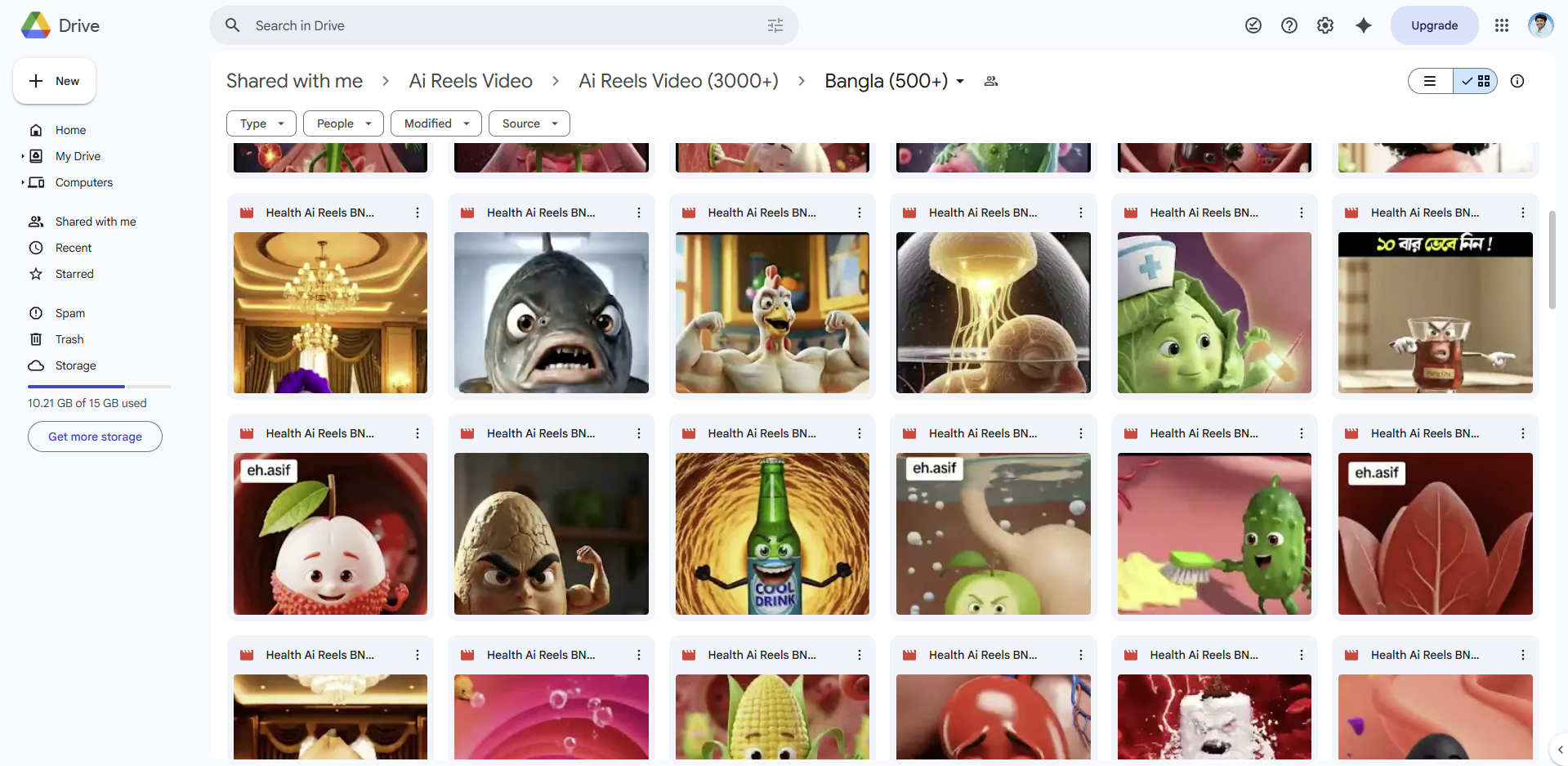Switch to grid layout view
Screen dimensions: 1568x766
point(1476,81)
